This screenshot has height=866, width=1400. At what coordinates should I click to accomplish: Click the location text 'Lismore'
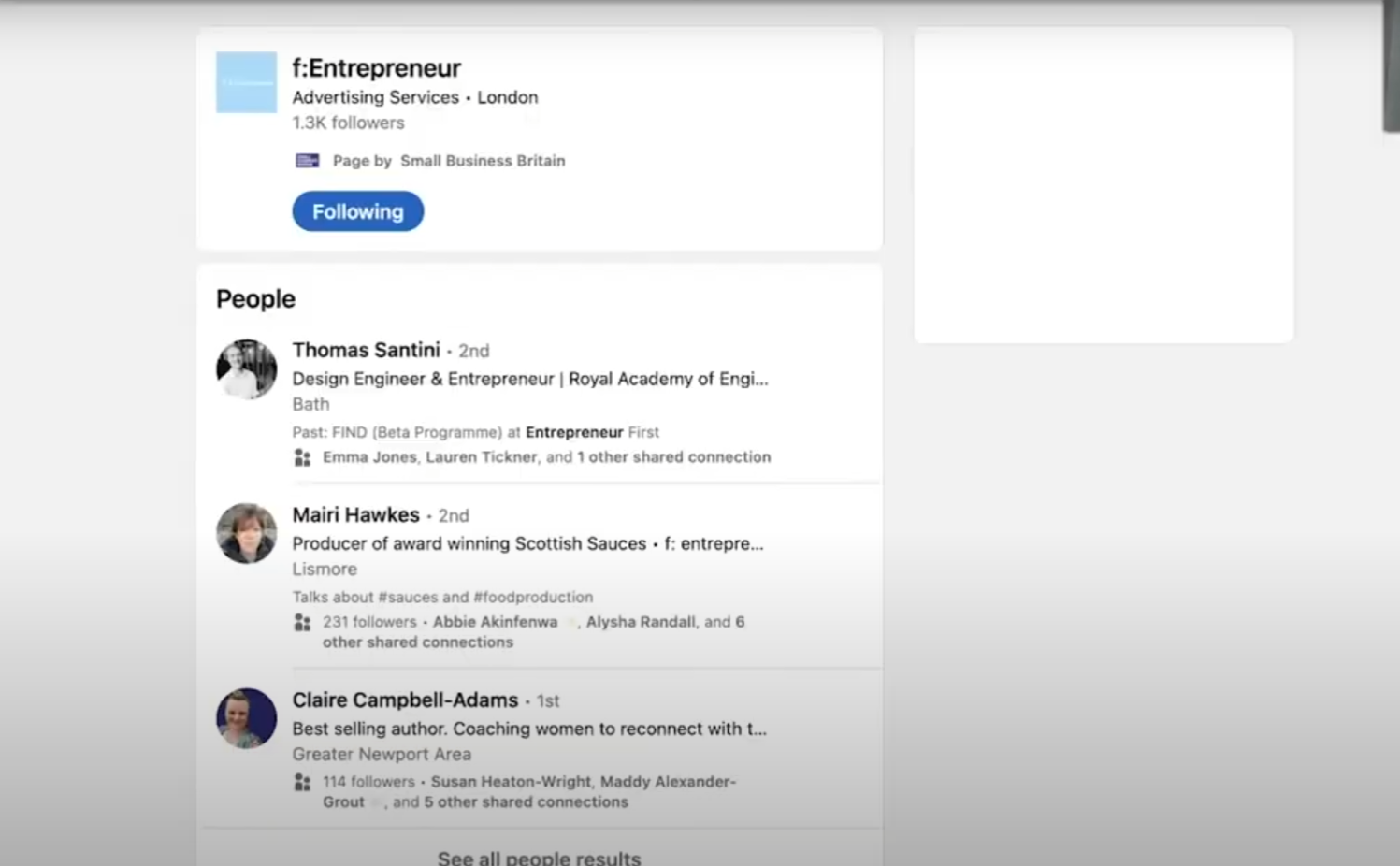click(325, 569)
